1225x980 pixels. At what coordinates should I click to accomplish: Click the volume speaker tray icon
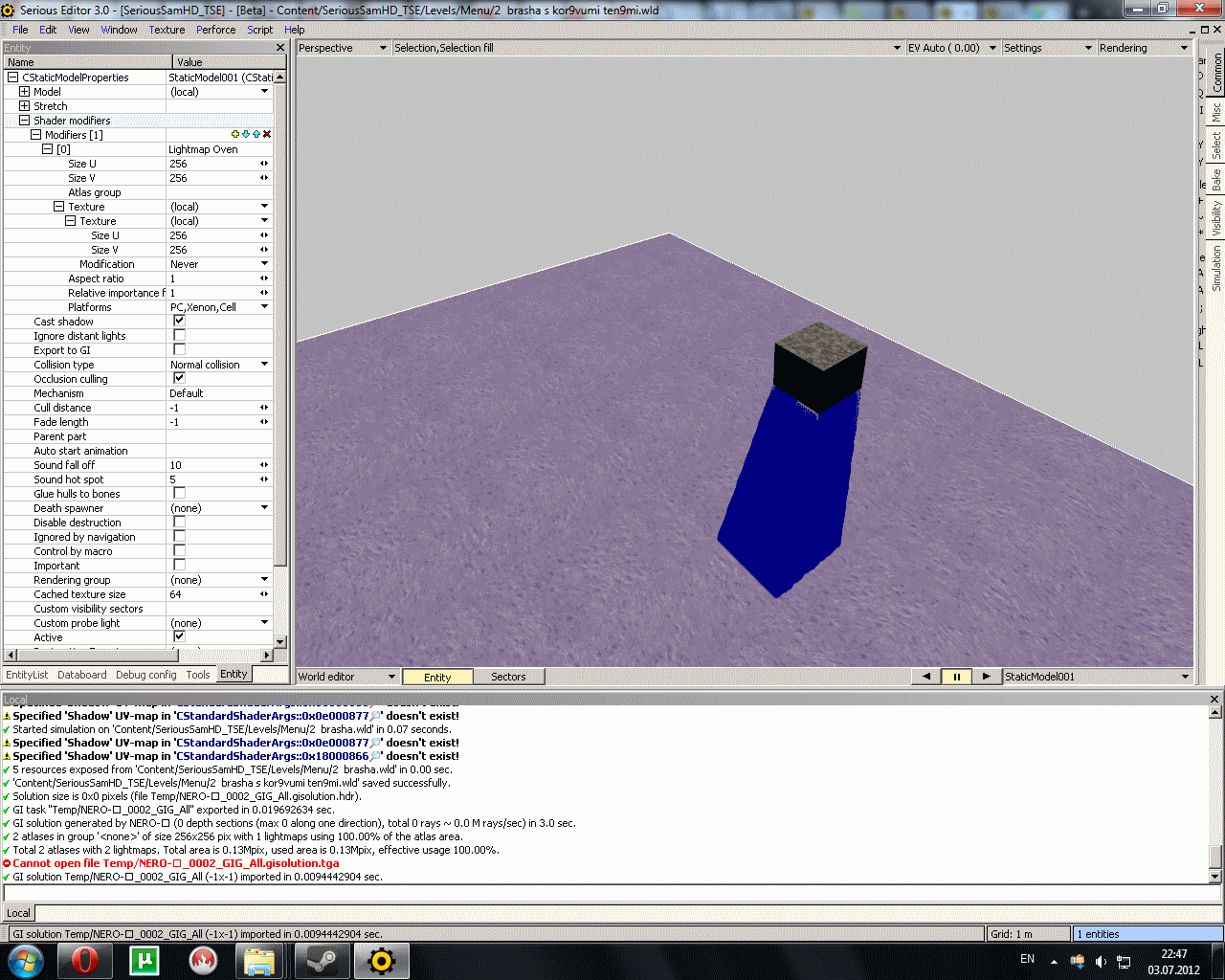pos(1101,961)
